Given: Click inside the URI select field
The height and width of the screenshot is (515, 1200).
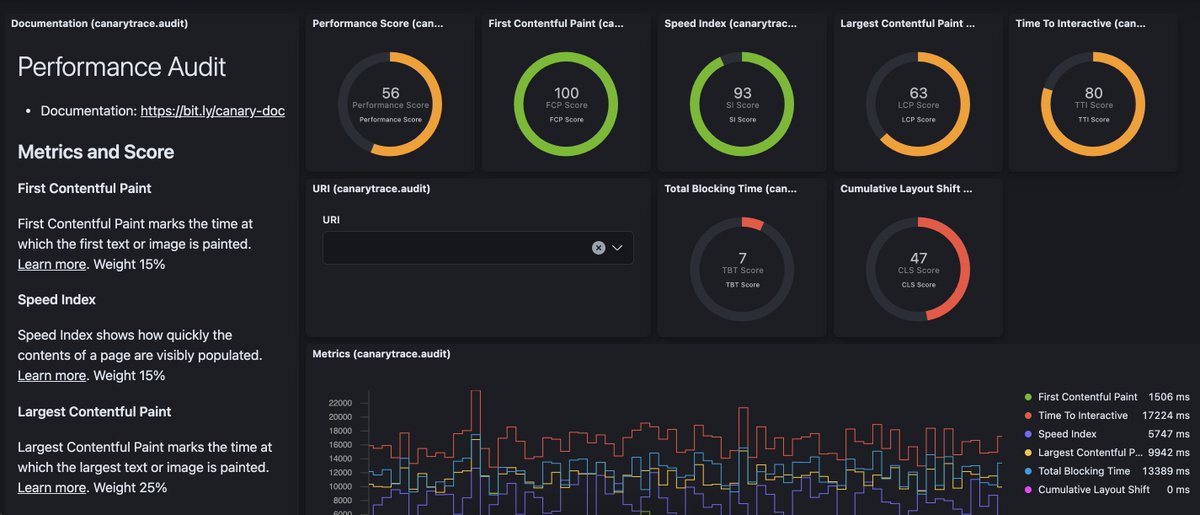Looking at the screenshot, I should point(478,248).
